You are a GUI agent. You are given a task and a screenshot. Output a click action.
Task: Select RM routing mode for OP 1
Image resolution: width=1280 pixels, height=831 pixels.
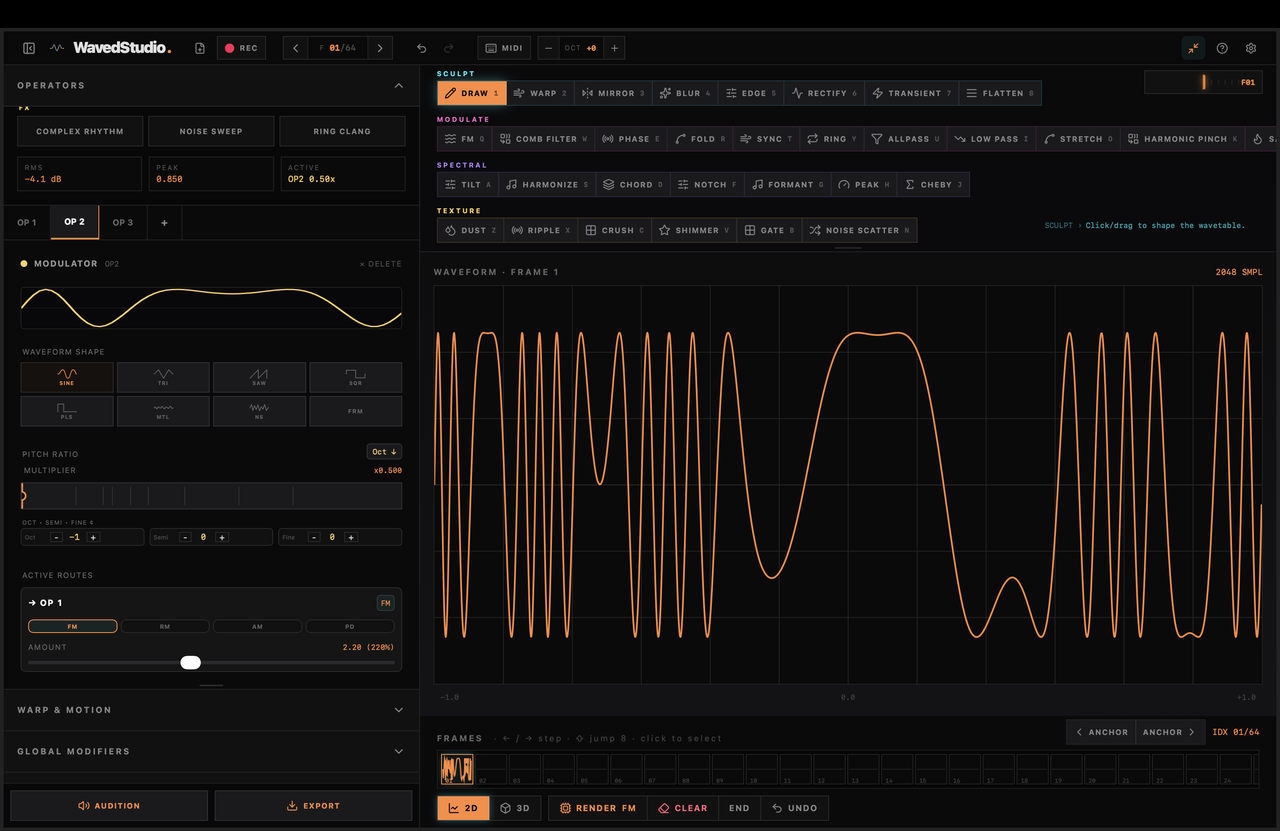(165, 626)
